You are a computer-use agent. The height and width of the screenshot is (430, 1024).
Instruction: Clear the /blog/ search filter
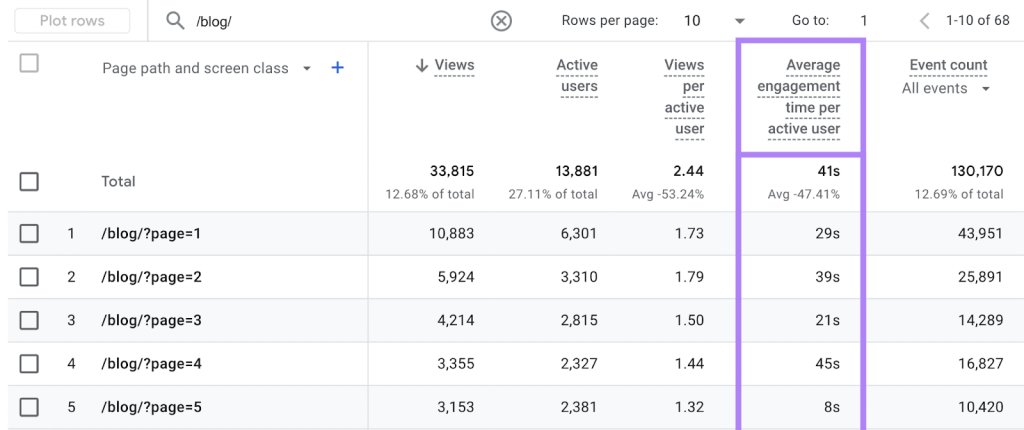coord(501,22)
